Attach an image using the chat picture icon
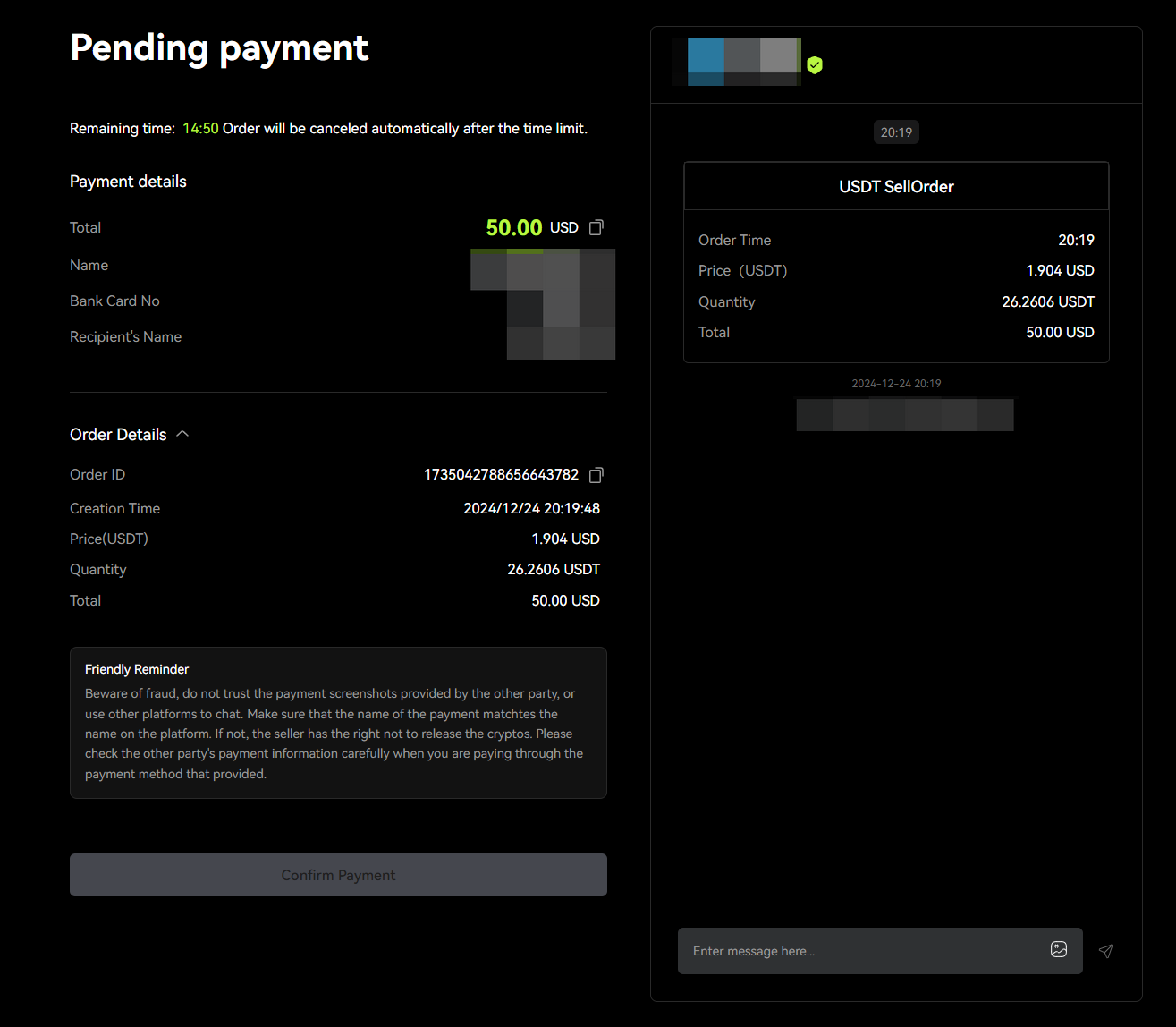 [x=1059, y=950]
